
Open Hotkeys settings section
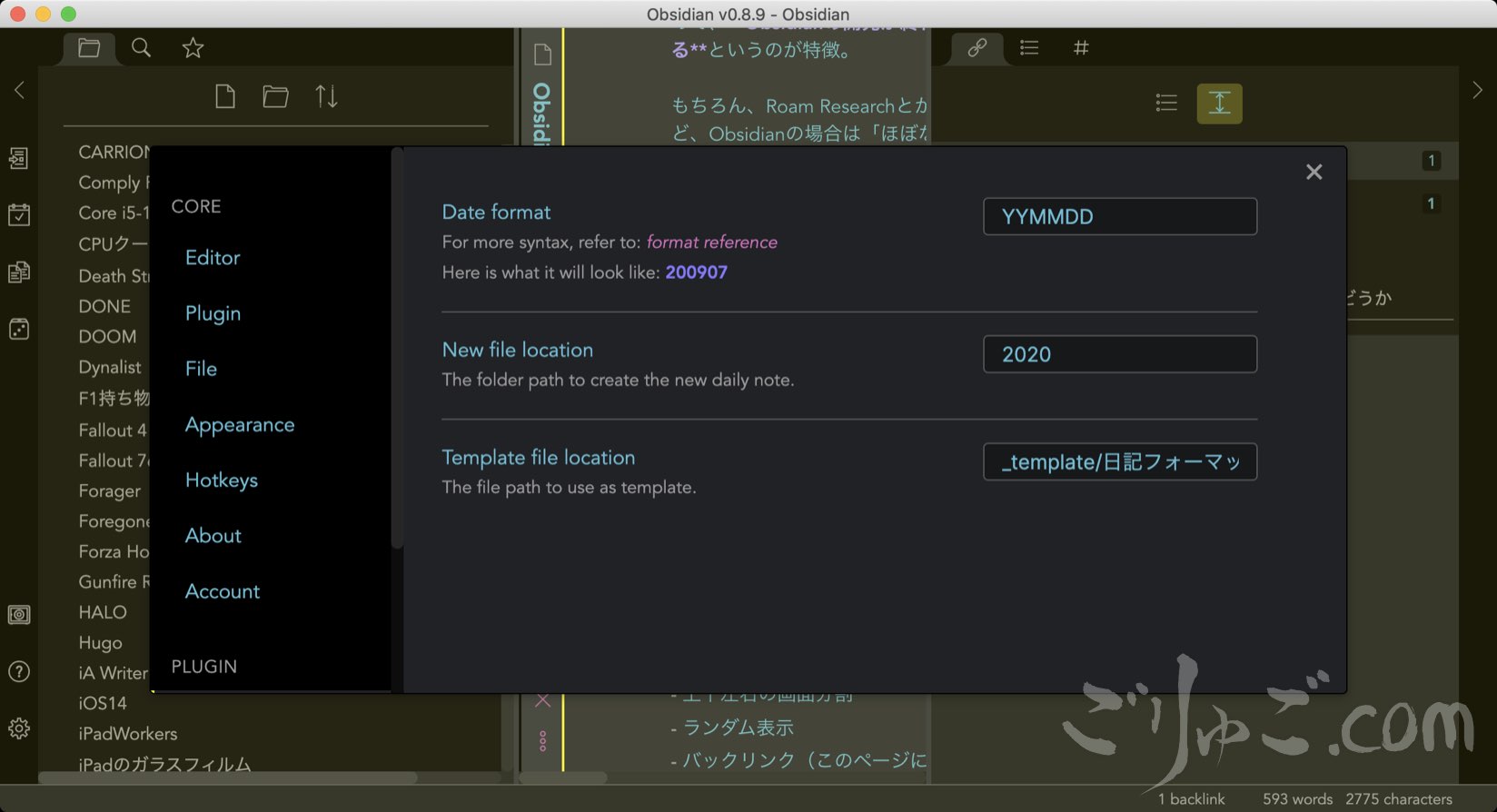pyautogui.click(x=222, y=480)
